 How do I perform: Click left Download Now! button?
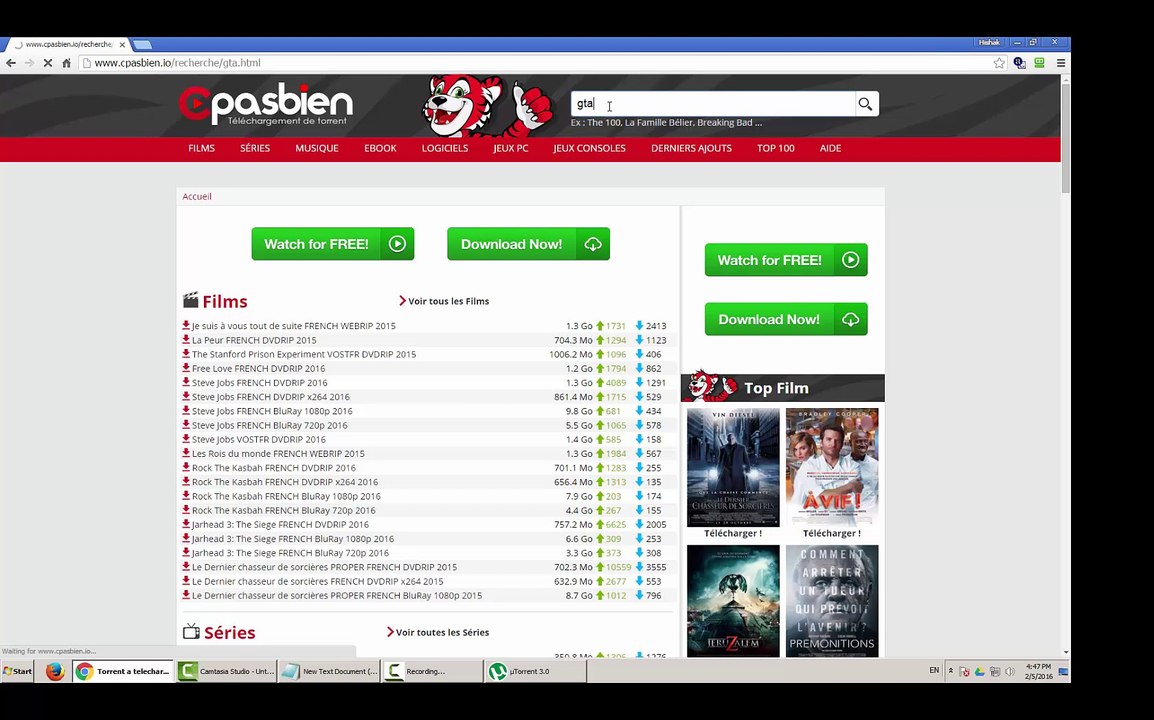(528, 244)
